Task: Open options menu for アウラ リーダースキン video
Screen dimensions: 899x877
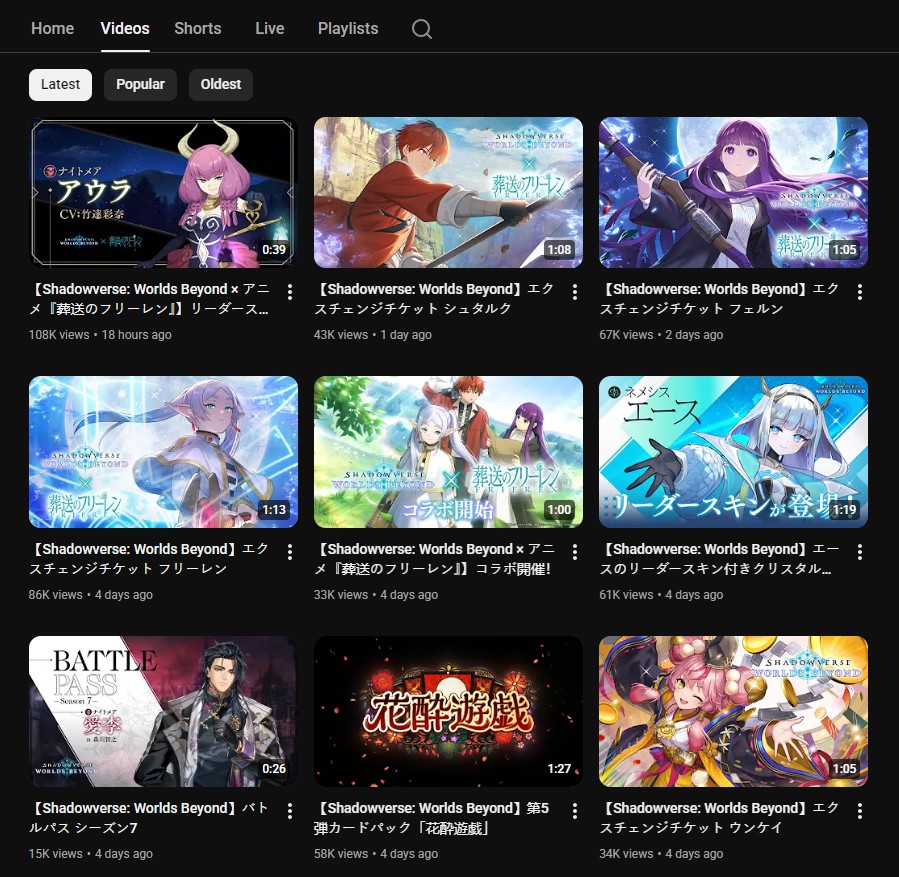Action: (x=290, y=292)
